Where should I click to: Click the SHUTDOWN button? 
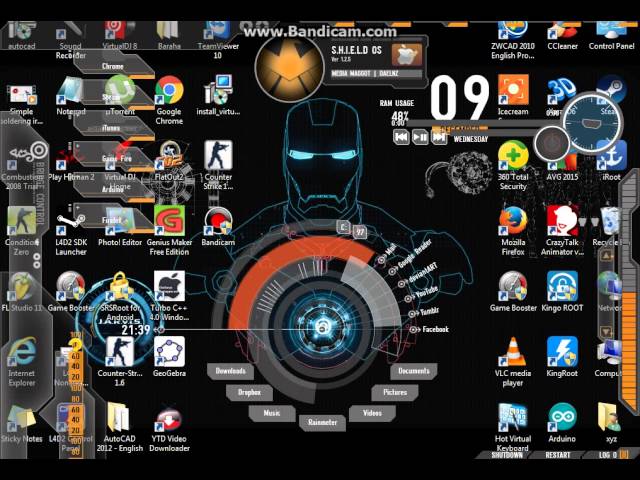click(x=507, y=455)
